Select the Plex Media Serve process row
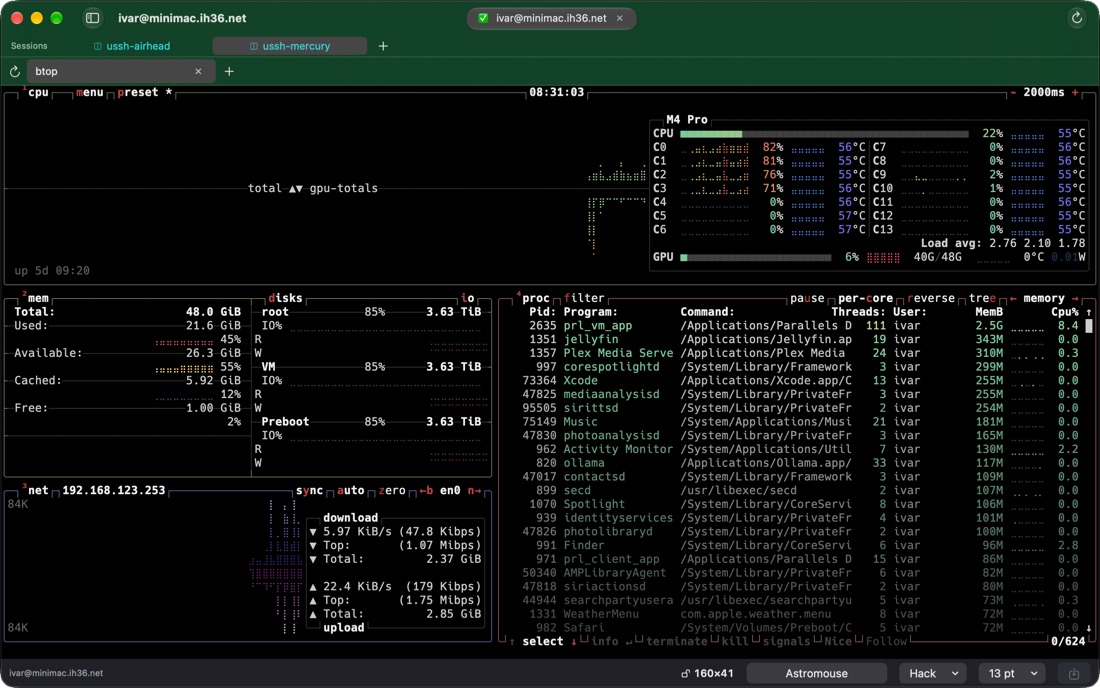 [800, 353]
